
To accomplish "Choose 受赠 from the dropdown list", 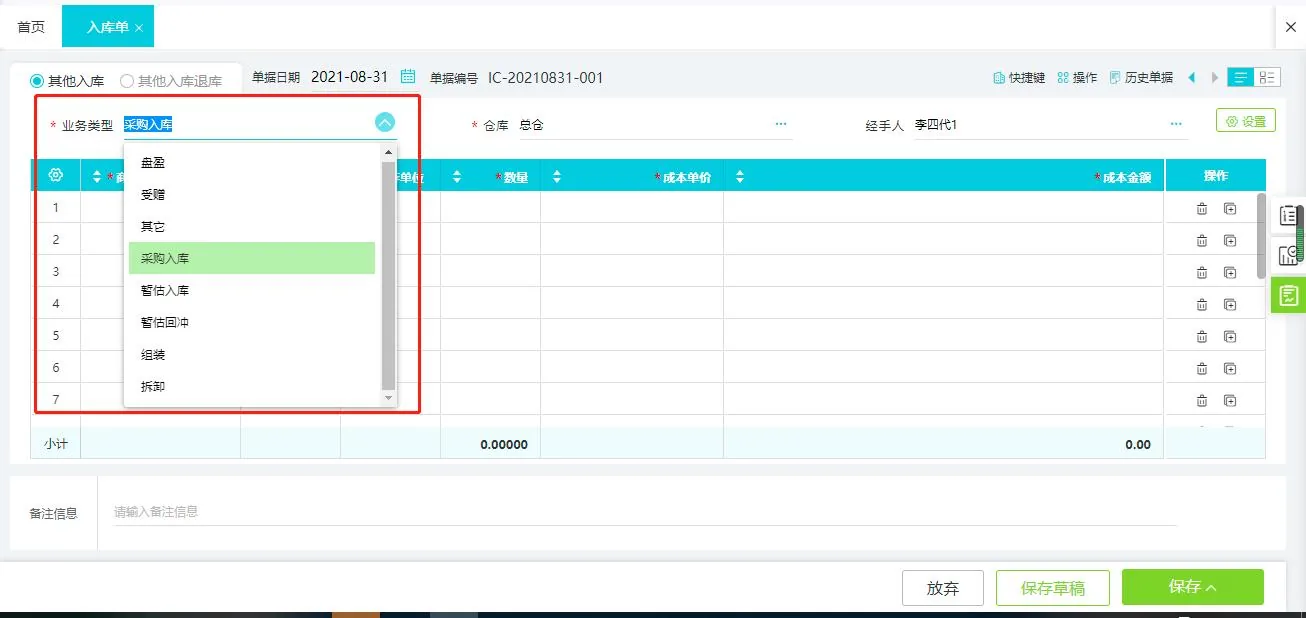I will [252, 194].
